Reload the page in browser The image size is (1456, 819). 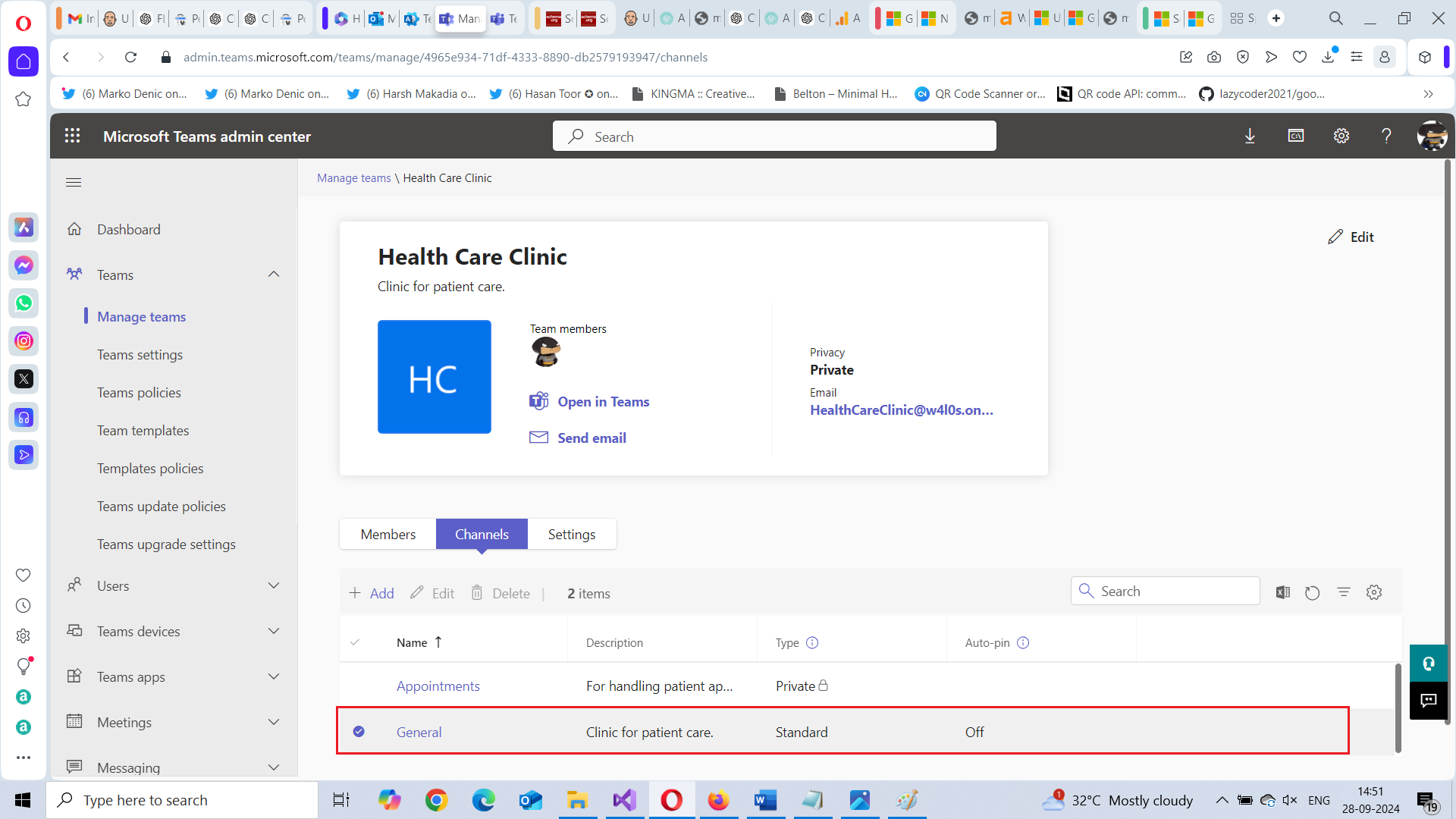pyautogui.click(x=130, y=57)
